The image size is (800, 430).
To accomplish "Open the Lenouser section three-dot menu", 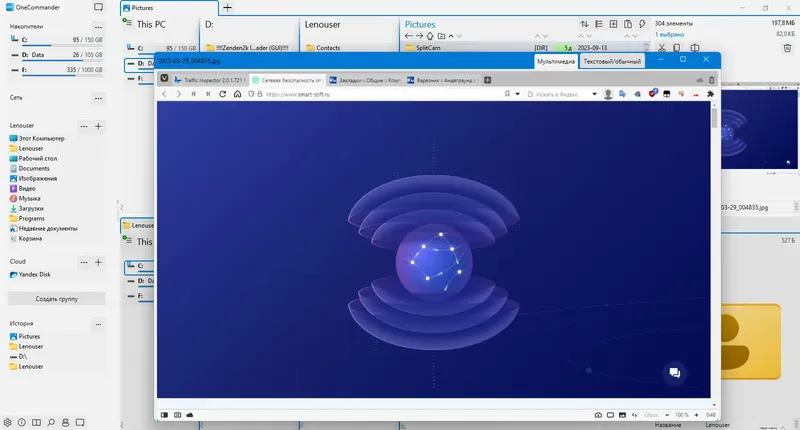I will (84, 126).
